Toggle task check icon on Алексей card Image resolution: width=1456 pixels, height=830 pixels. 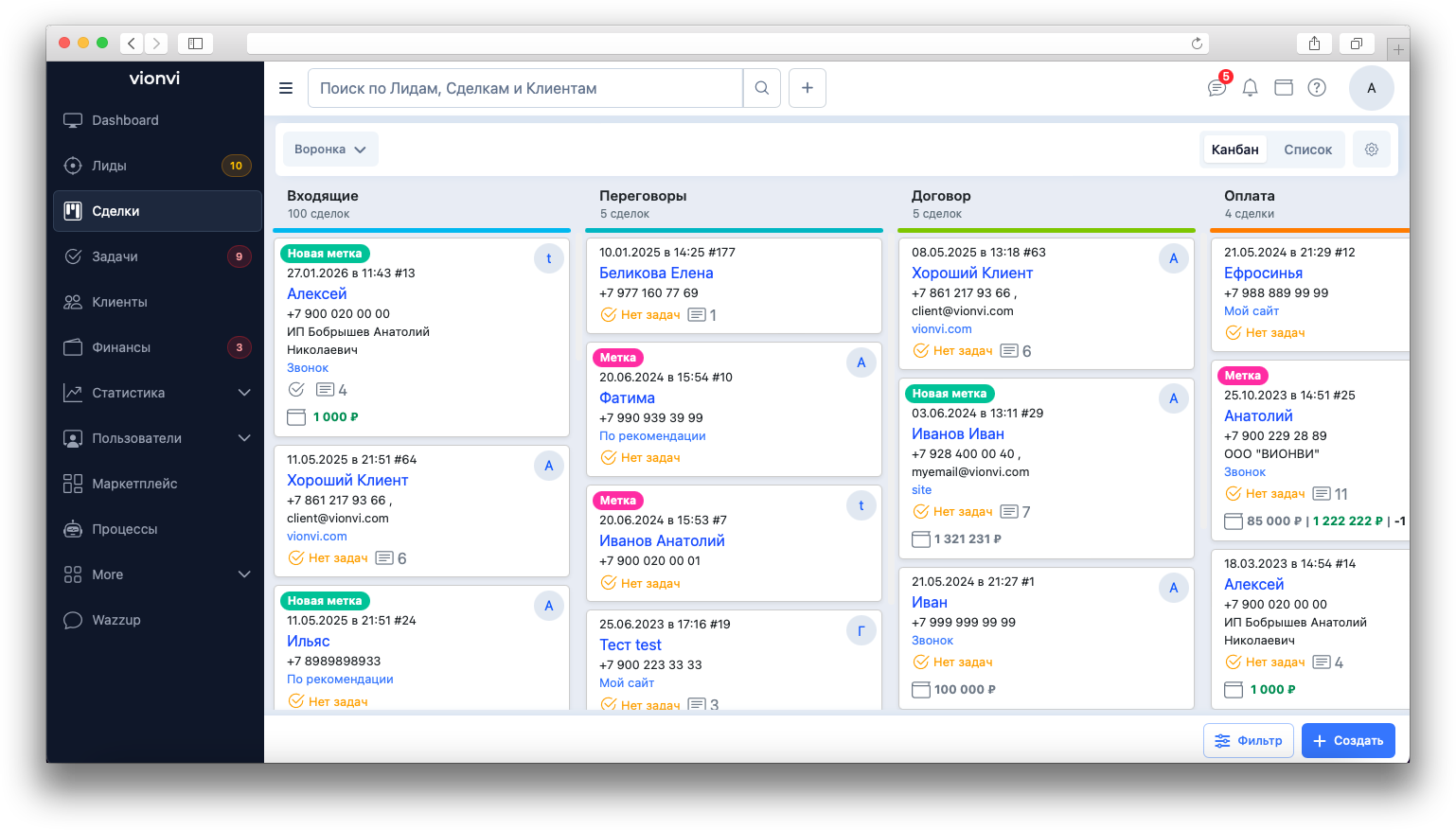[296, 390]
